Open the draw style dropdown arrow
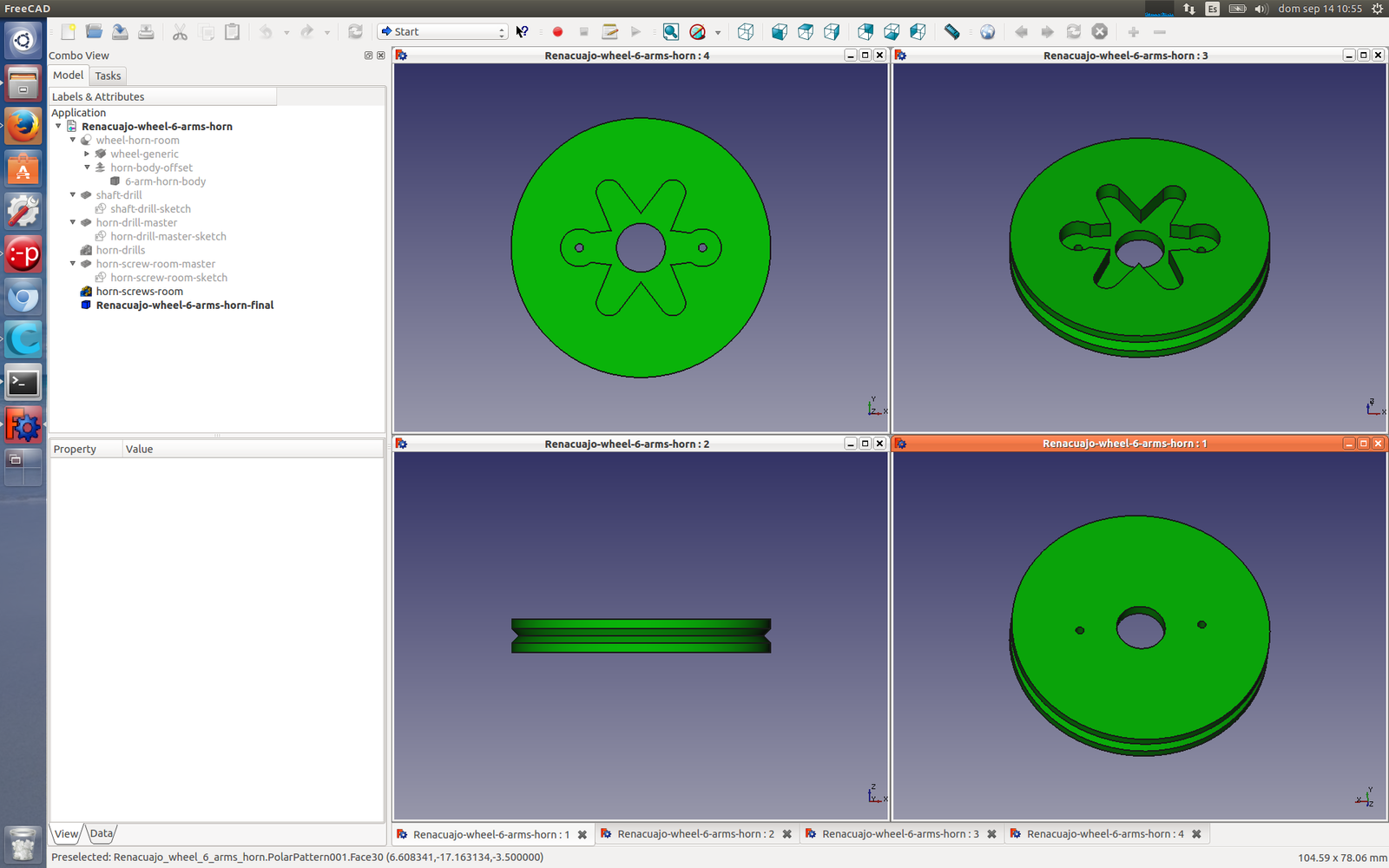This screenshot has height=868, width=1389. pos(718,33)
